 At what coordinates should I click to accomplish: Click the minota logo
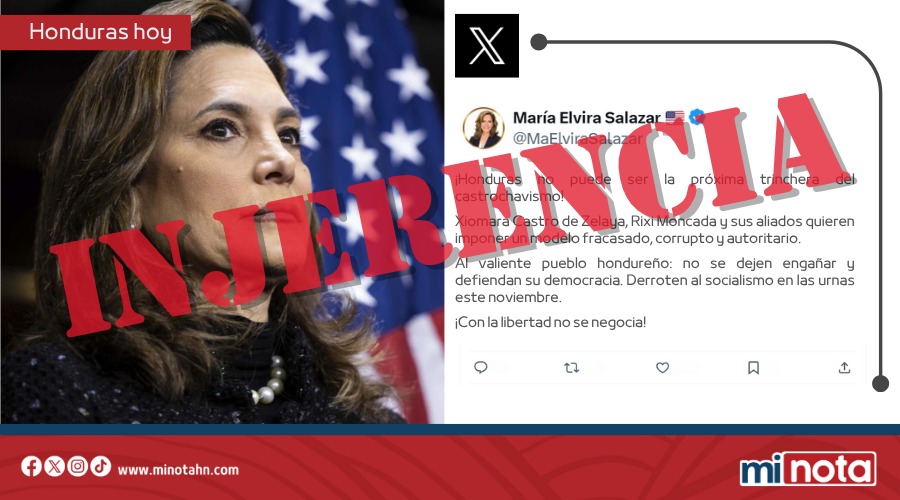pyautogui.click(x=808, y=469)
